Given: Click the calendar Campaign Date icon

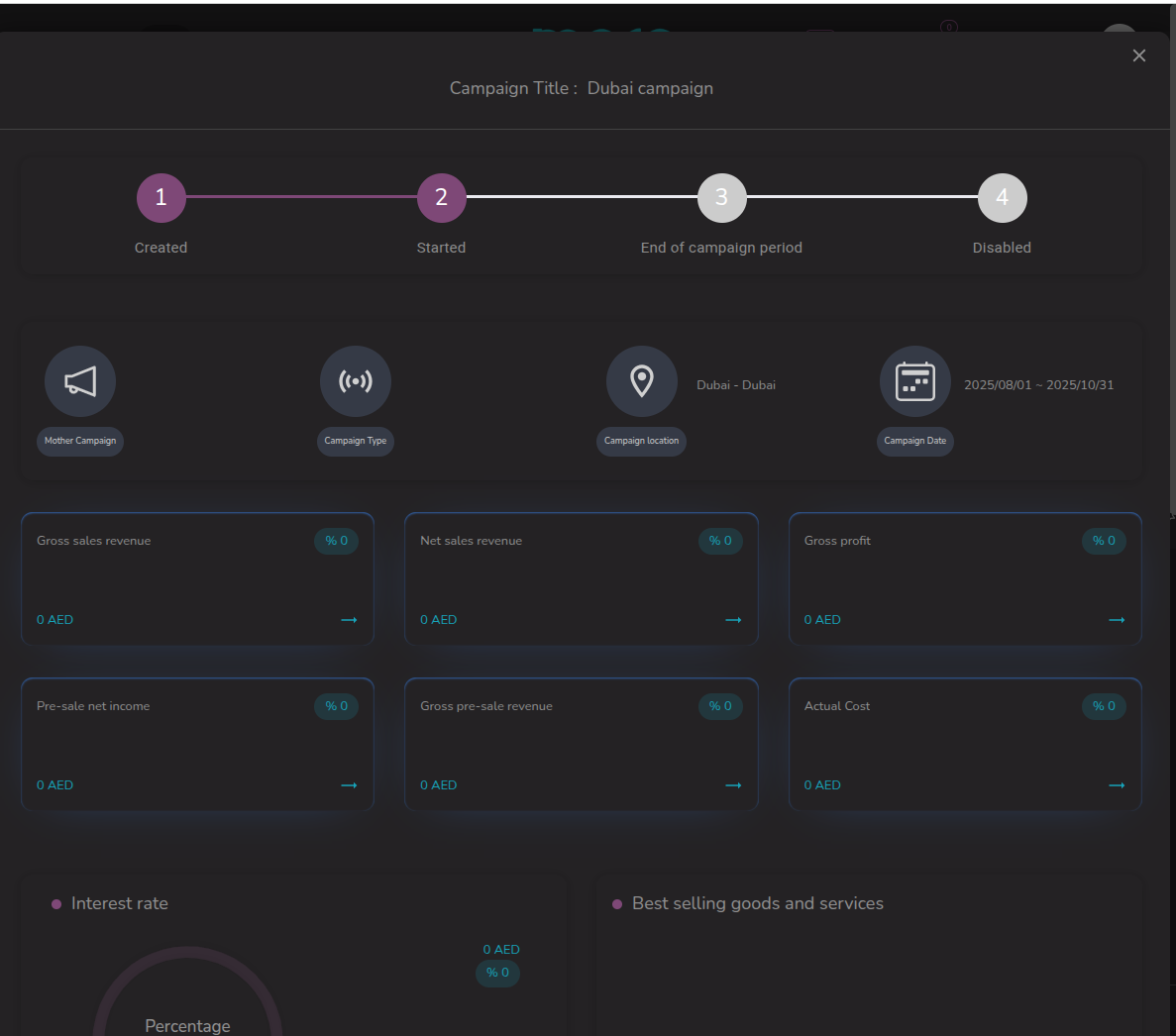Looking at the screenshot, I should (x=915, y=381).
